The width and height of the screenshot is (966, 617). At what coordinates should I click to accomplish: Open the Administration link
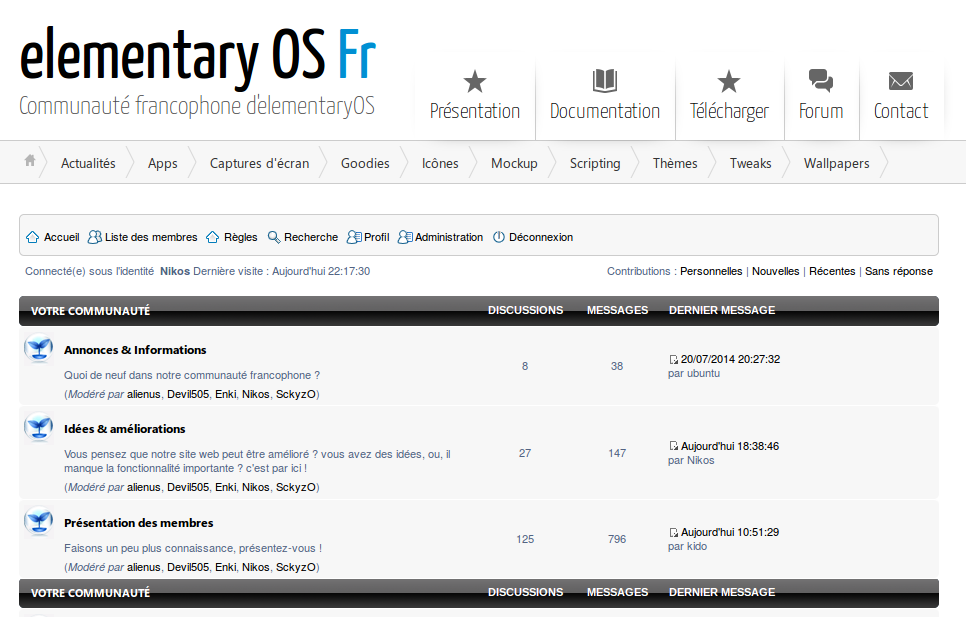click(x=448, y=237)
